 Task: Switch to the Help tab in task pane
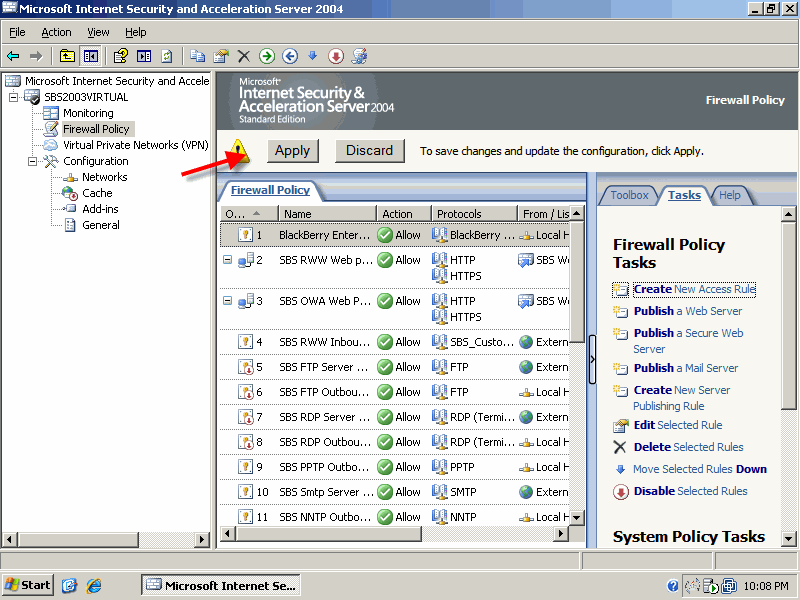(730, 195)
